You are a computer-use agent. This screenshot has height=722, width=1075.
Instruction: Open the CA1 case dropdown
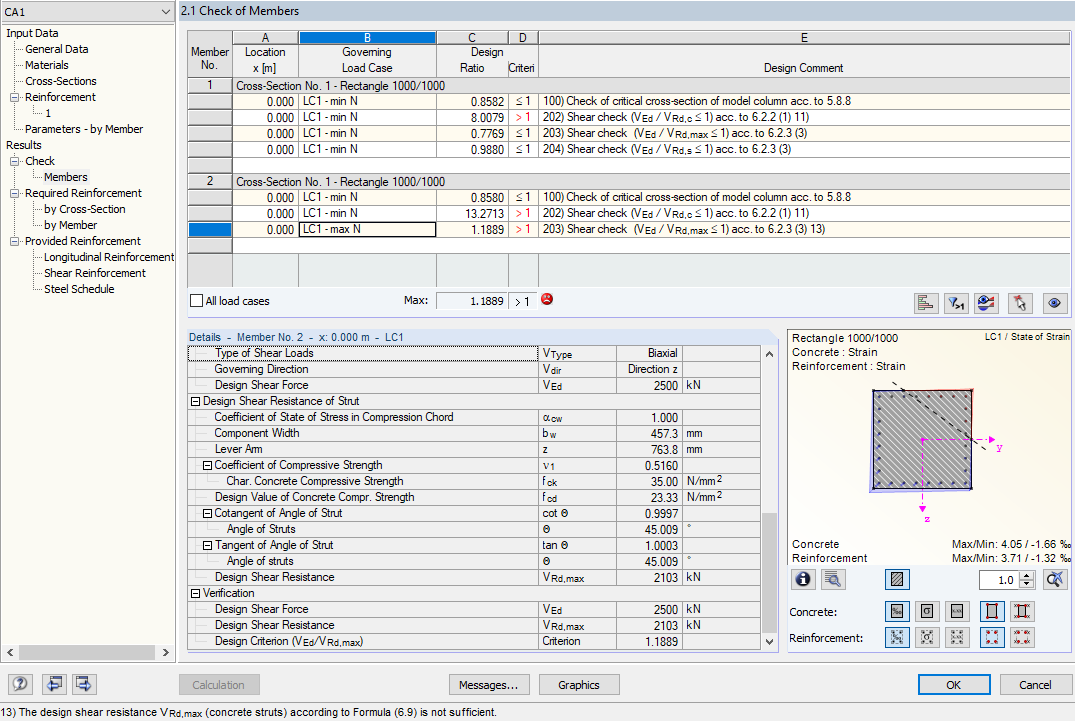point(165,12)
